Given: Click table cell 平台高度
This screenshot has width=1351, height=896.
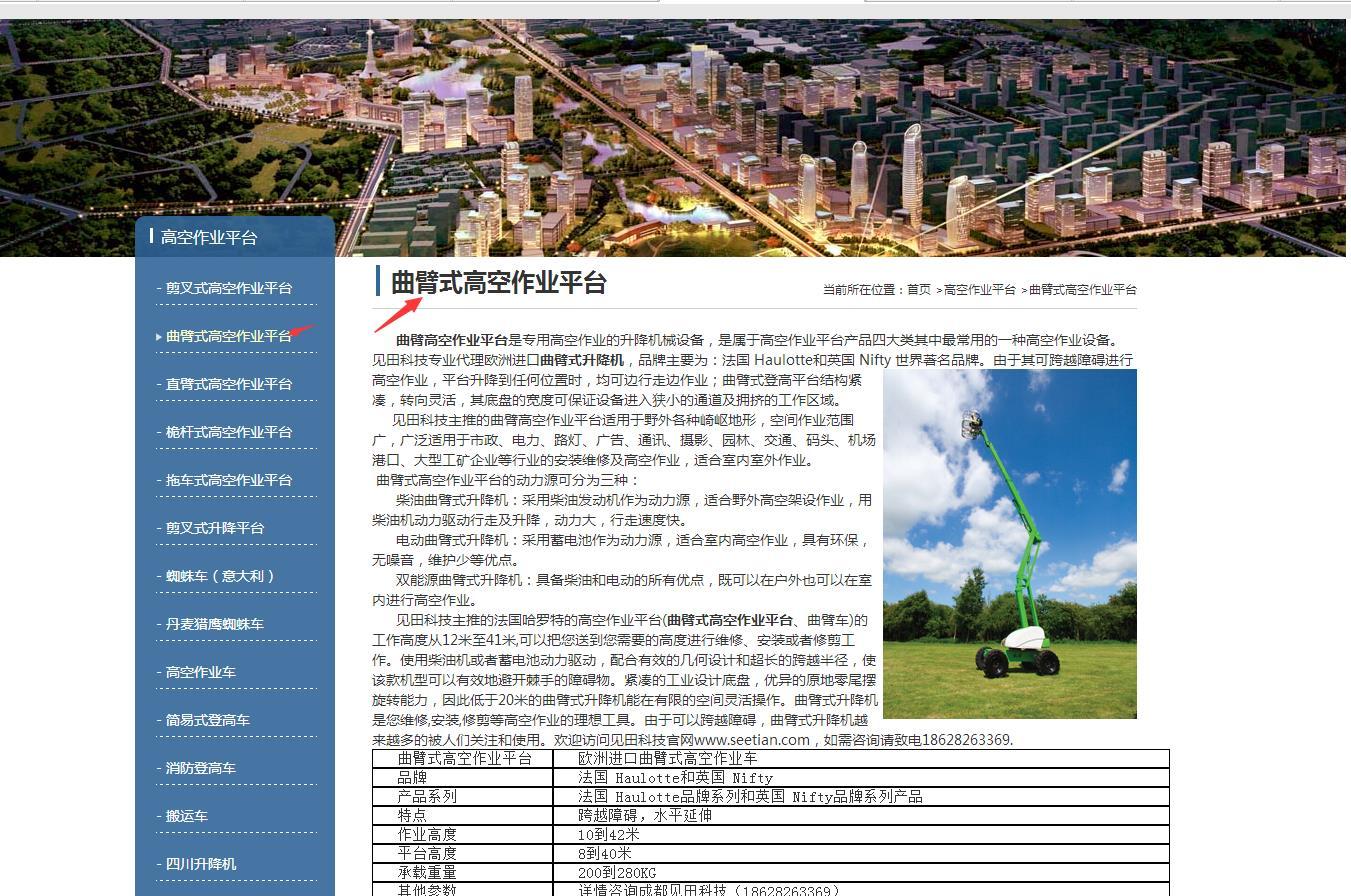Looking at the screenshot, I should 463,854.
